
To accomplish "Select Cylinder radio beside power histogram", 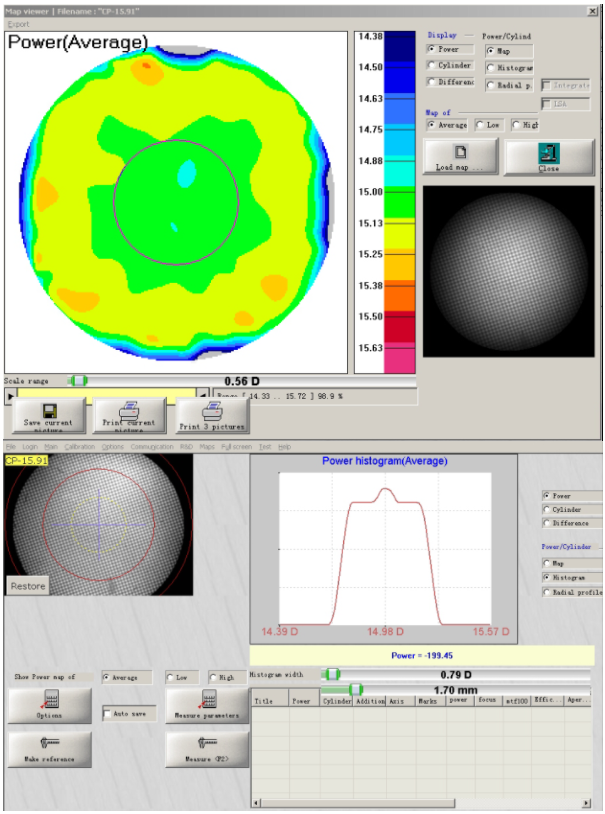I will pos(547,509).
